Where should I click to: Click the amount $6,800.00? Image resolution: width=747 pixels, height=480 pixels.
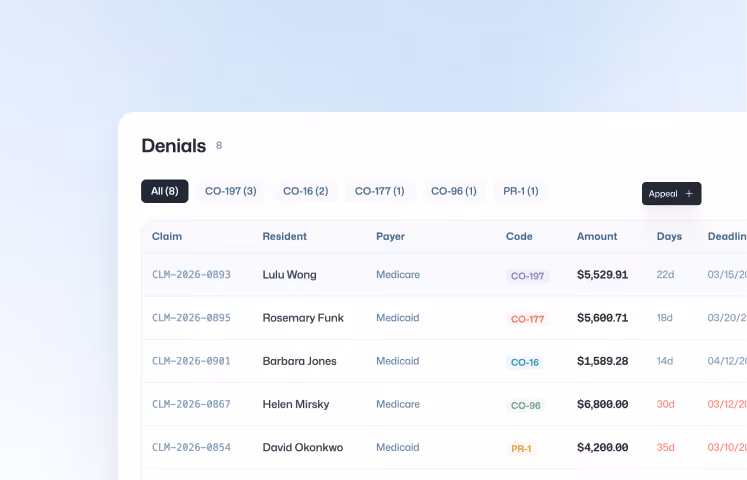602,404
